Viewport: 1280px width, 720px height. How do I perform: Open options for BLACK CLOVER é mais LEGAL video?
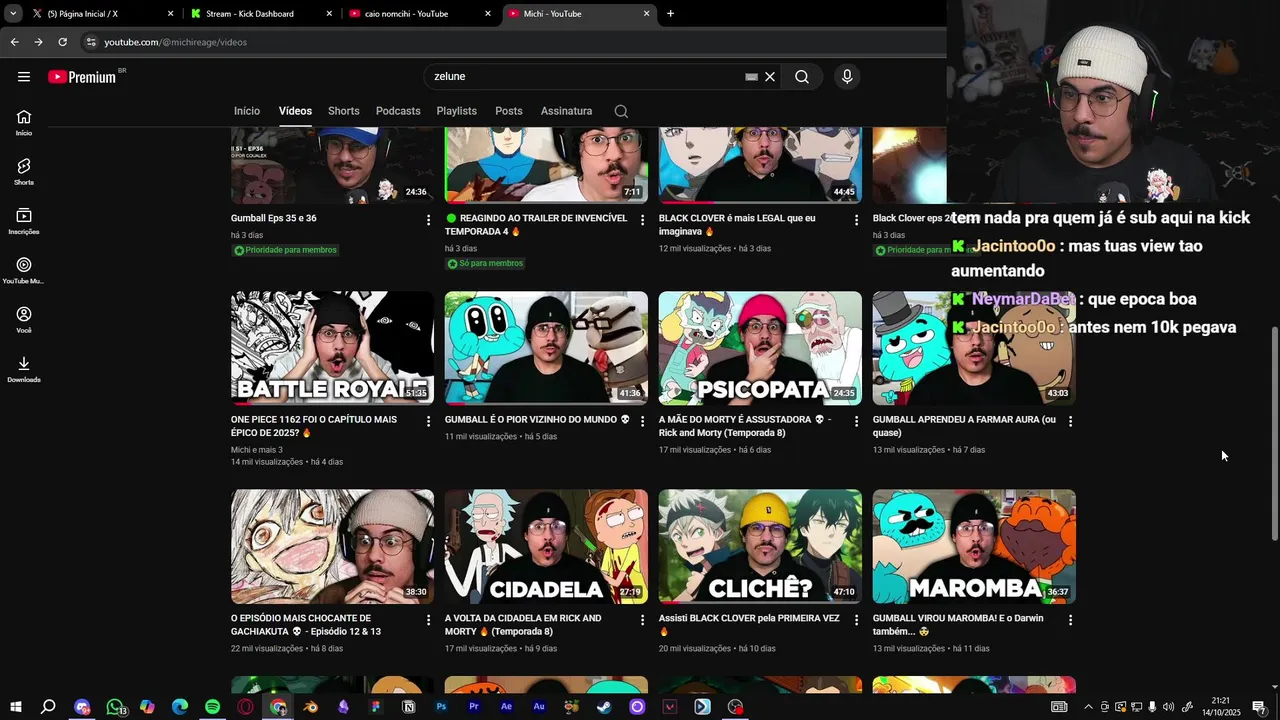(857, 220)
